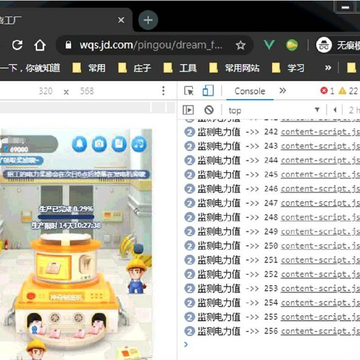Open the 学习 bookmark folder
Viewport: 360px width, 360px height.
[x=288, y=68]
